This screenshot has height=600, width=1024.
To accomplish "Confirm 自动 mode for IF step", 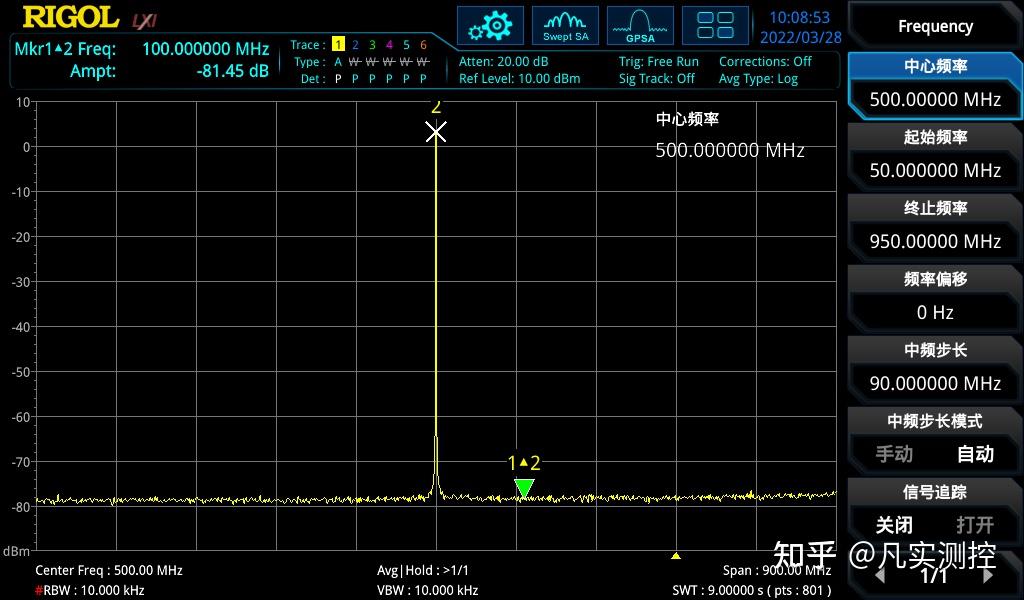I will click(975, 454).
